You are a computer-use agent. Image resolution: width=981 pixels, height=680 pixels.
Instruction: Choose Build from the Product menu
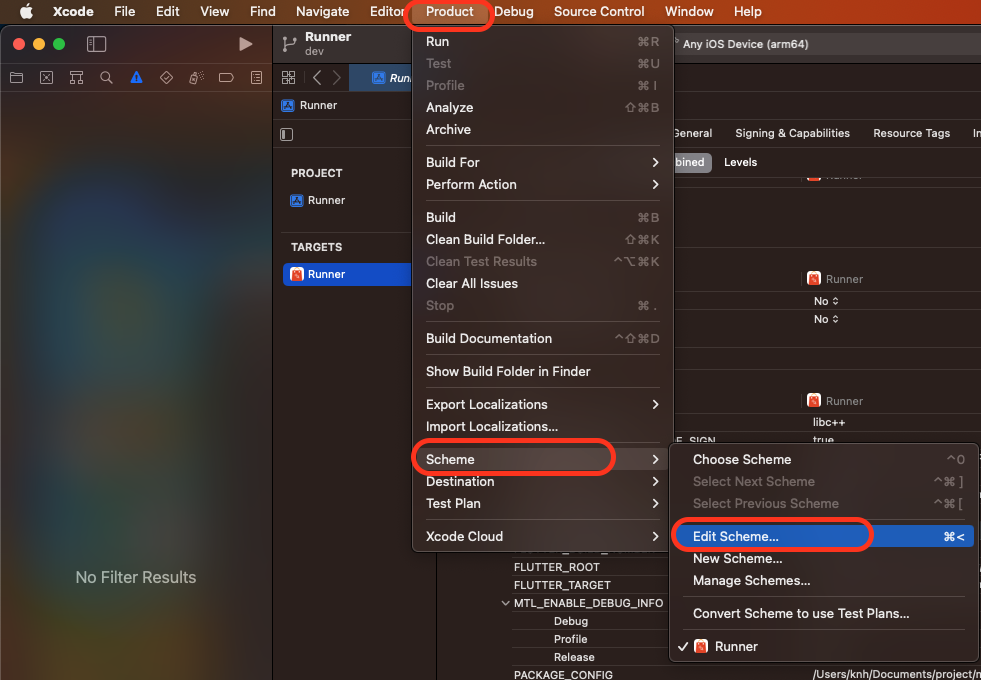pyautogui.click(x=542, y=218)
